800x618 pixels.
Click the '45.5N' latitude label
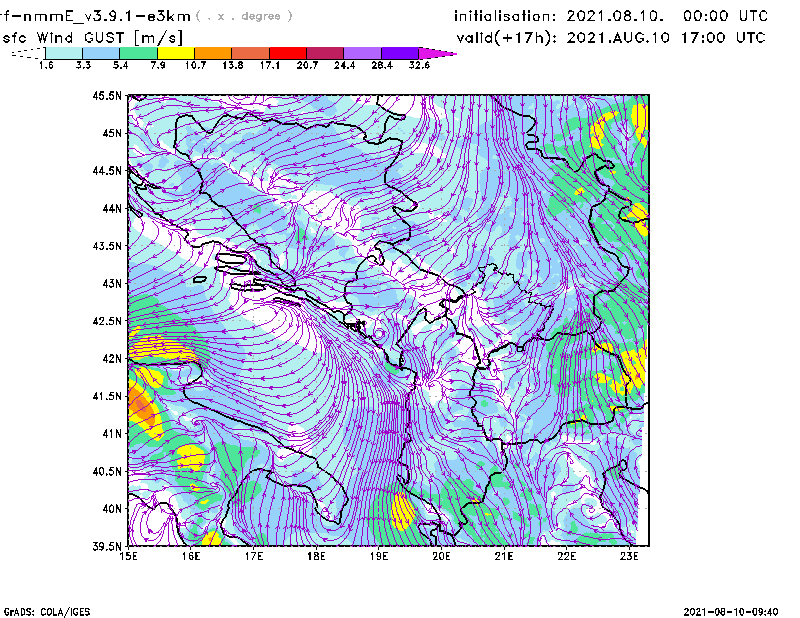click(107, 95)
